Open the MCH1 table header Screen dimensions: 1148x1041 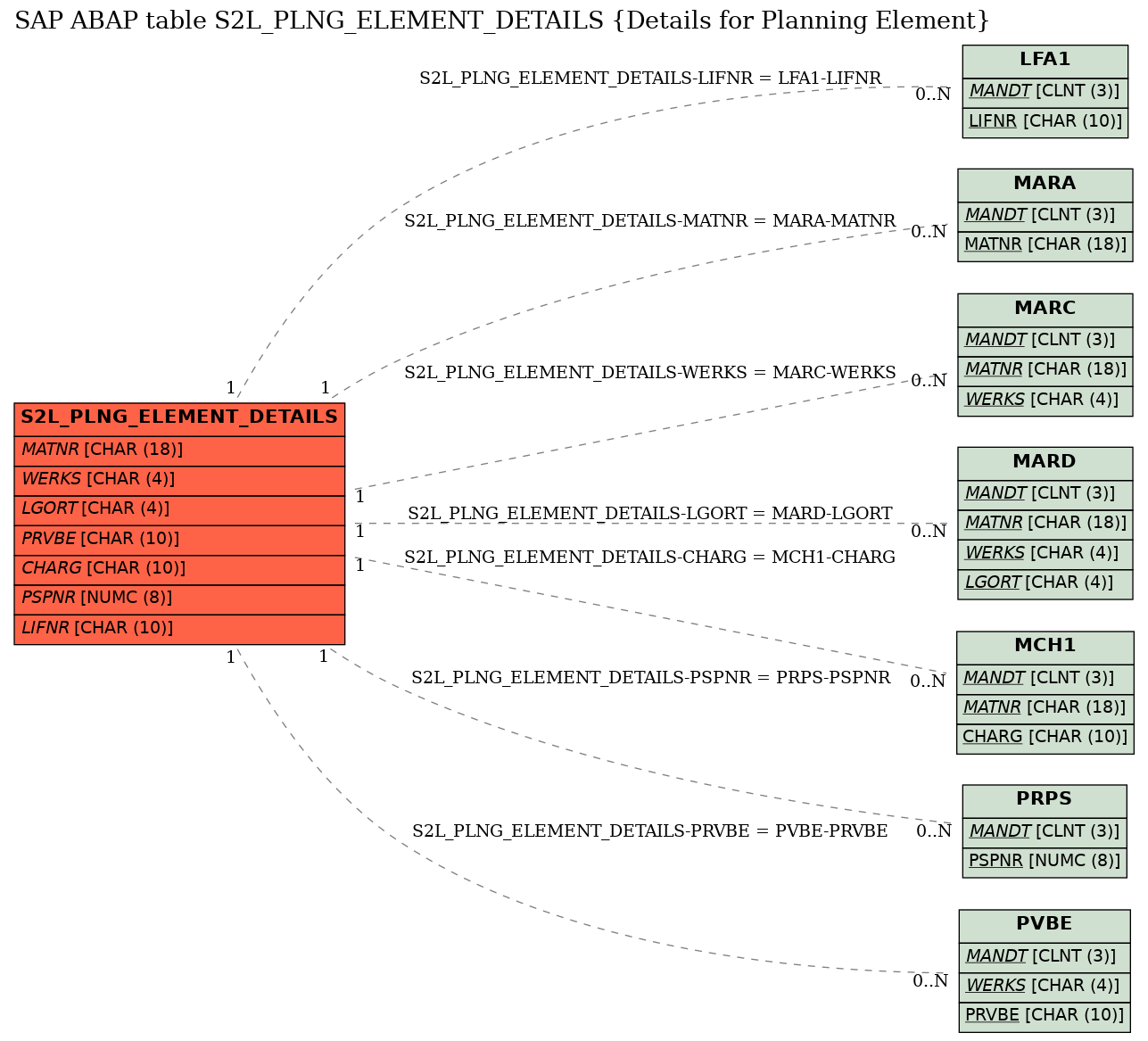pos(1045,647)
